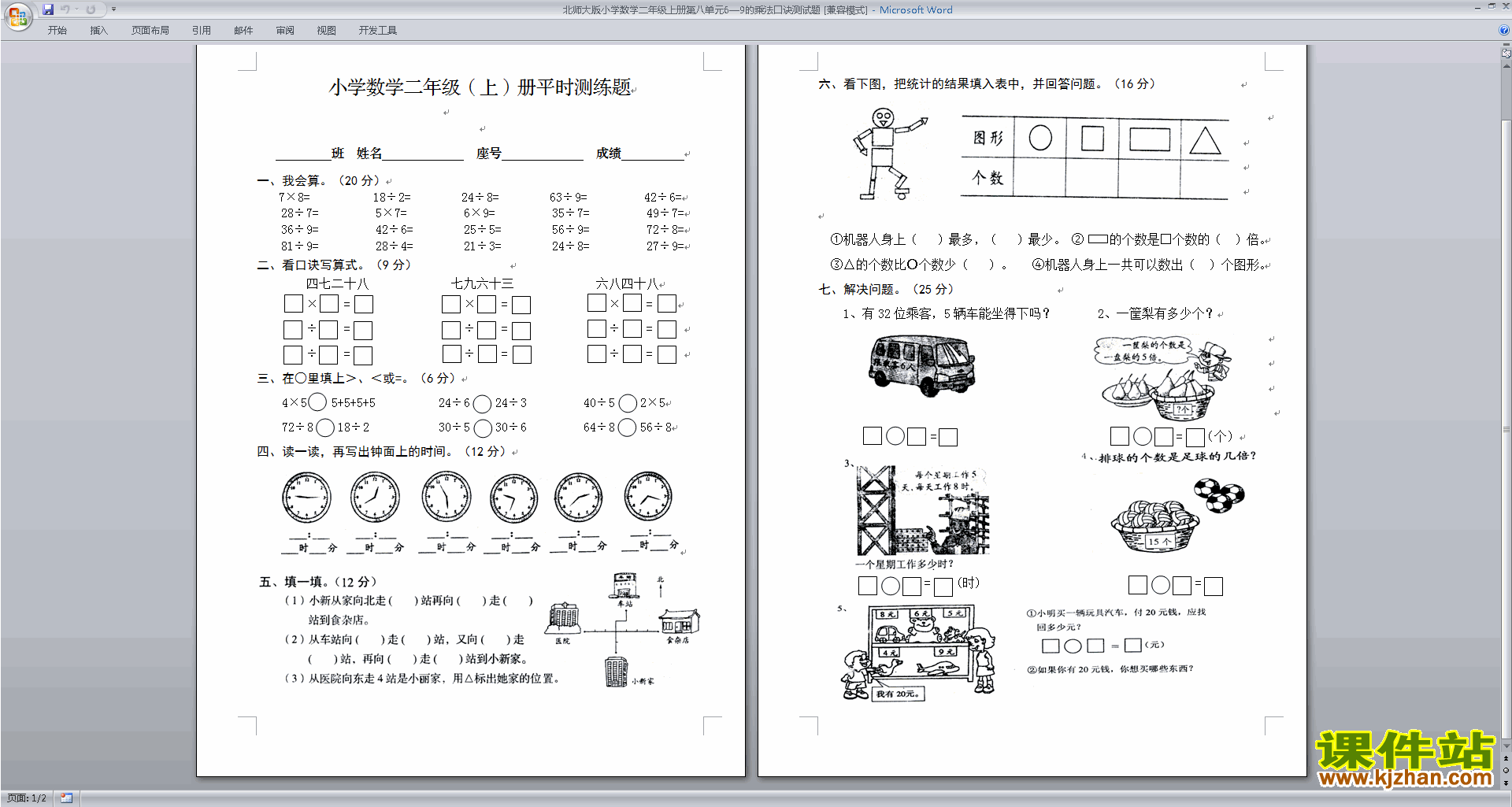Click the circle between 4×5 and 5+5+5+5

click(317, 402)
